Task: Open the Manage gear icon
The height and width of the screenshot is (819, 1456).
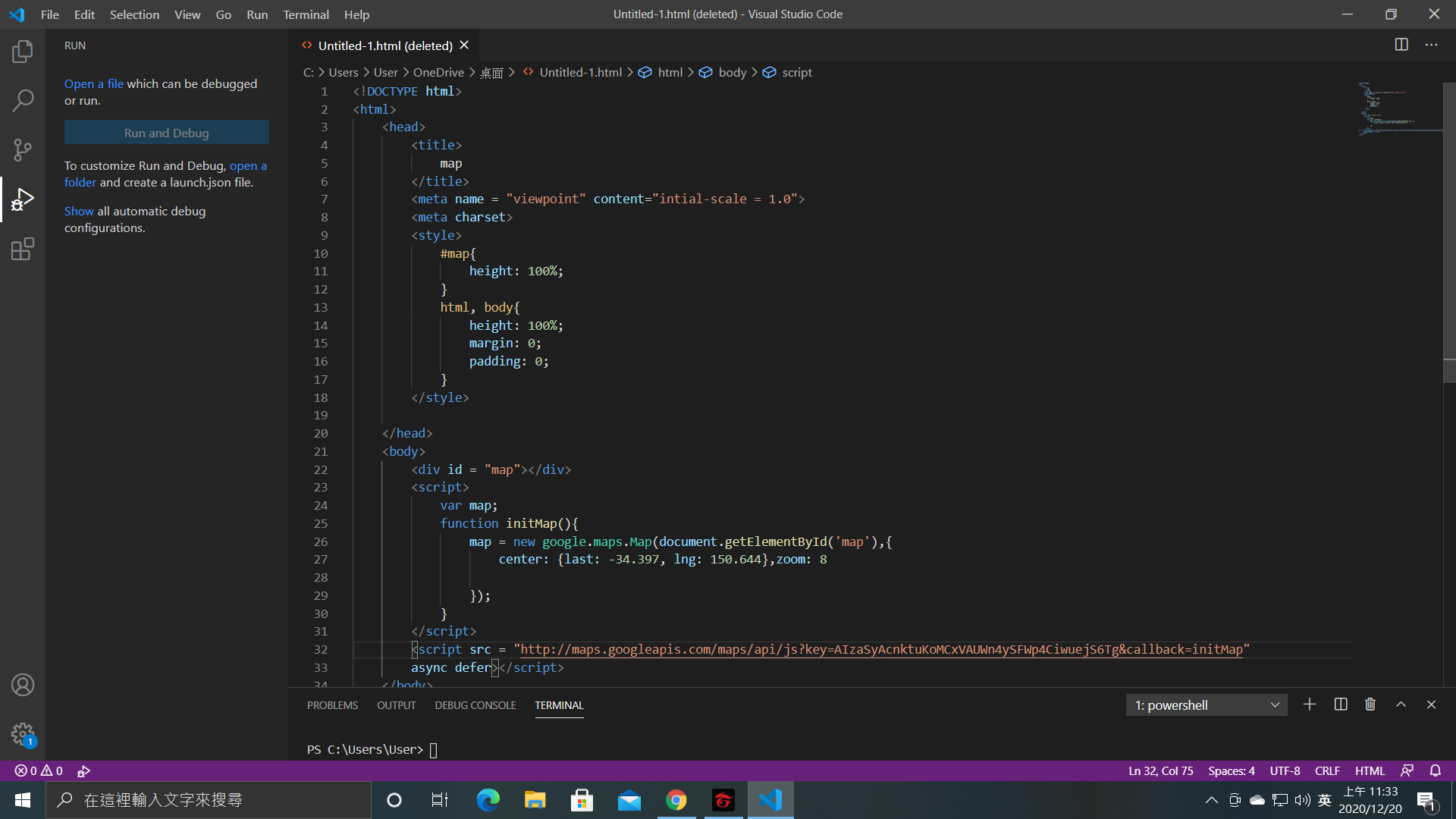Action: tap(23, 734)
